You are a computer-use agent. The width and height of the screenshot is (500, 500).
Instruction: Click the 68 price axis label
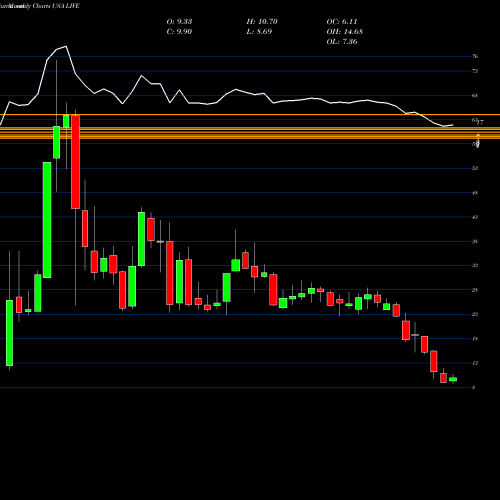(475, 95)
